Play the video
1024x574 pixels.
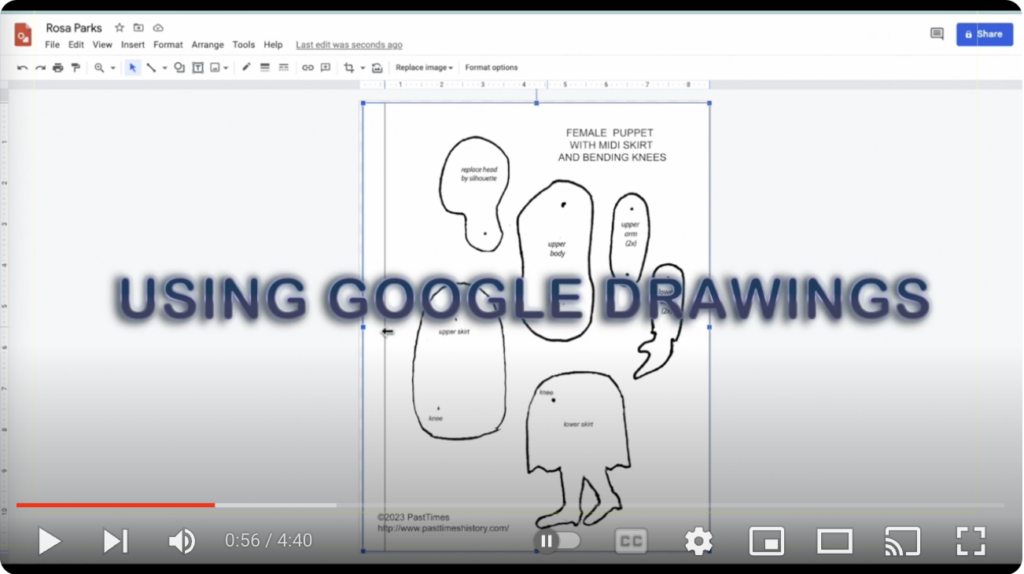coord(49,541)
